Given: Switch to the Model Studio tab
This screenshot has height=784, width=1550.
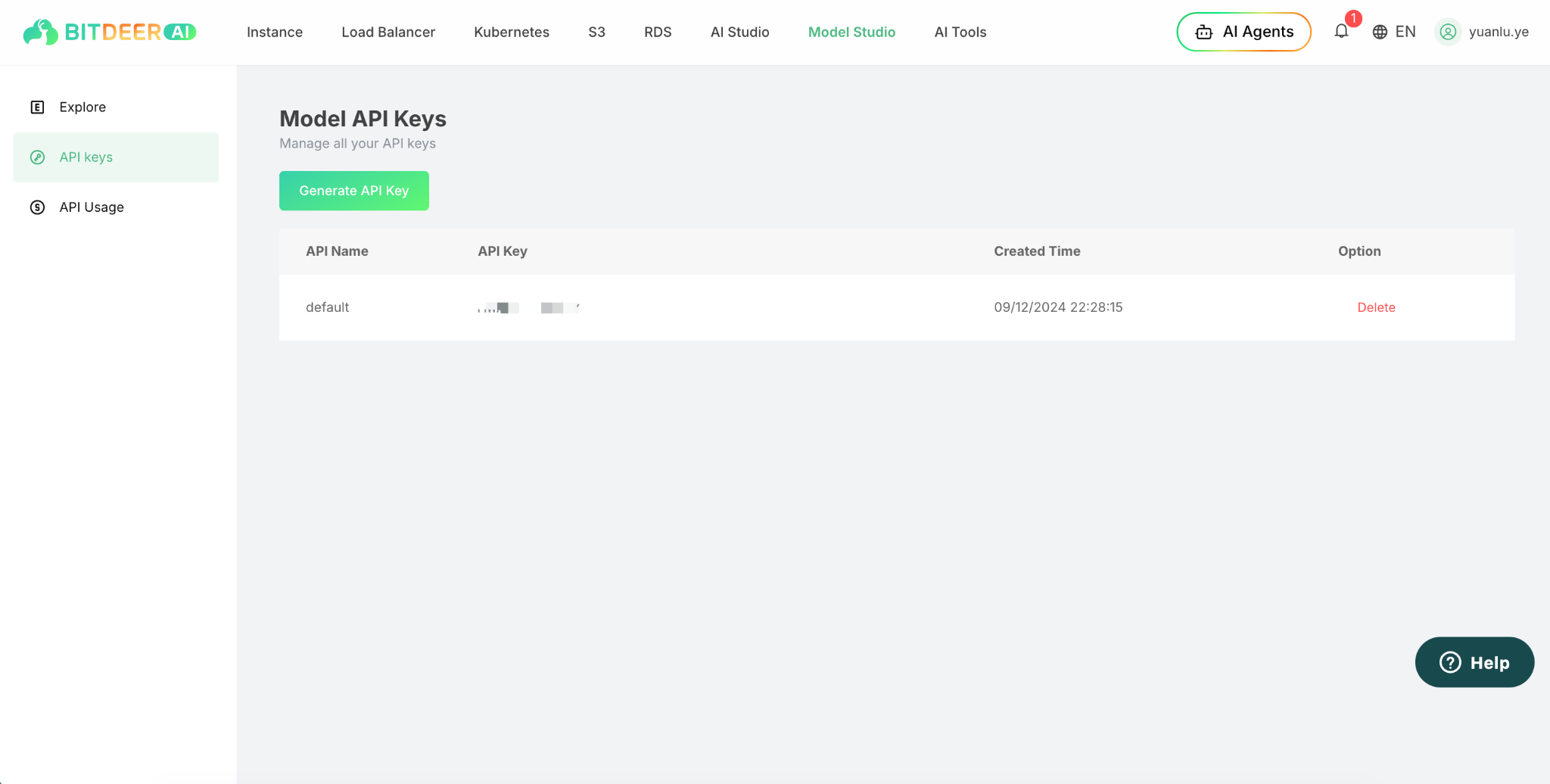Looking at the screenshot, I should 851,32.
